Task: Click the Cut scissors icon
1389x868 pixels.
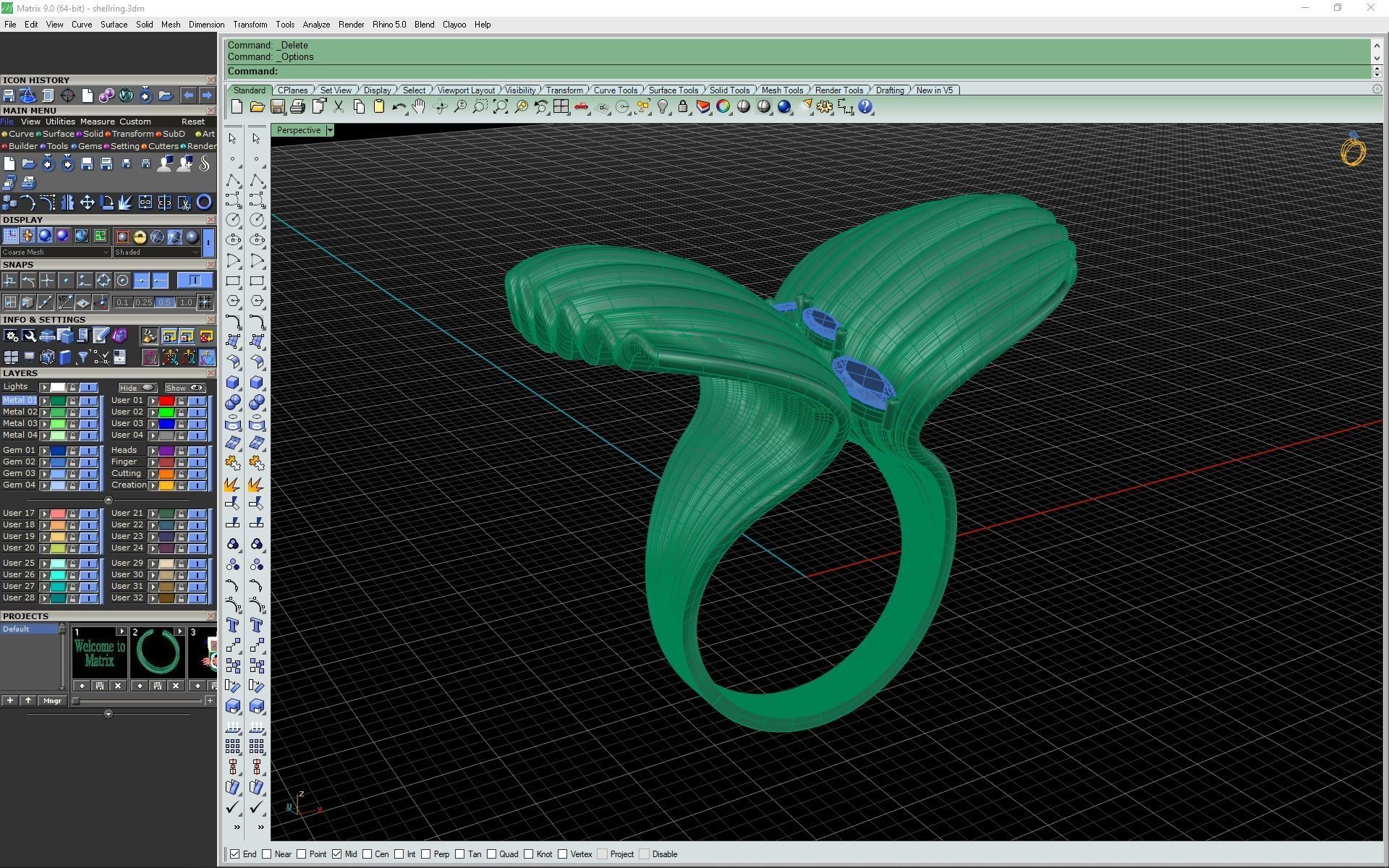Action: (338, 107)
